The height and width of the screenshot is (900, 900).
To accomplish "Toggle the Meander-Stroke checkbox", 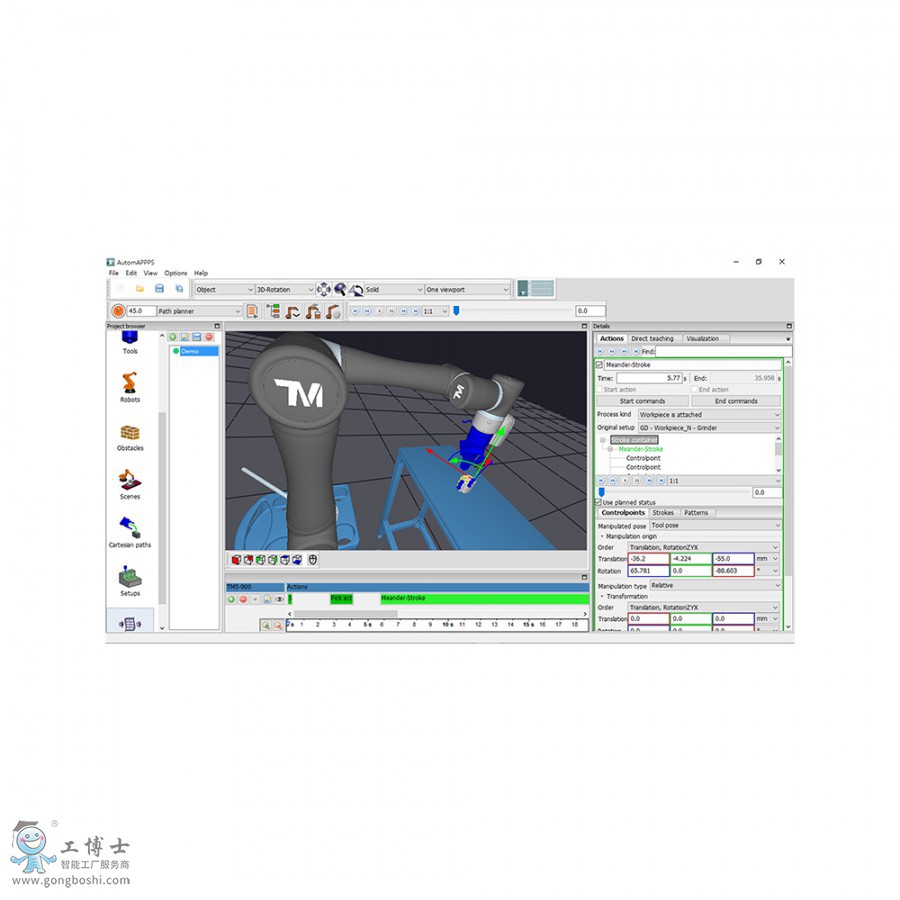I will 599,364.
